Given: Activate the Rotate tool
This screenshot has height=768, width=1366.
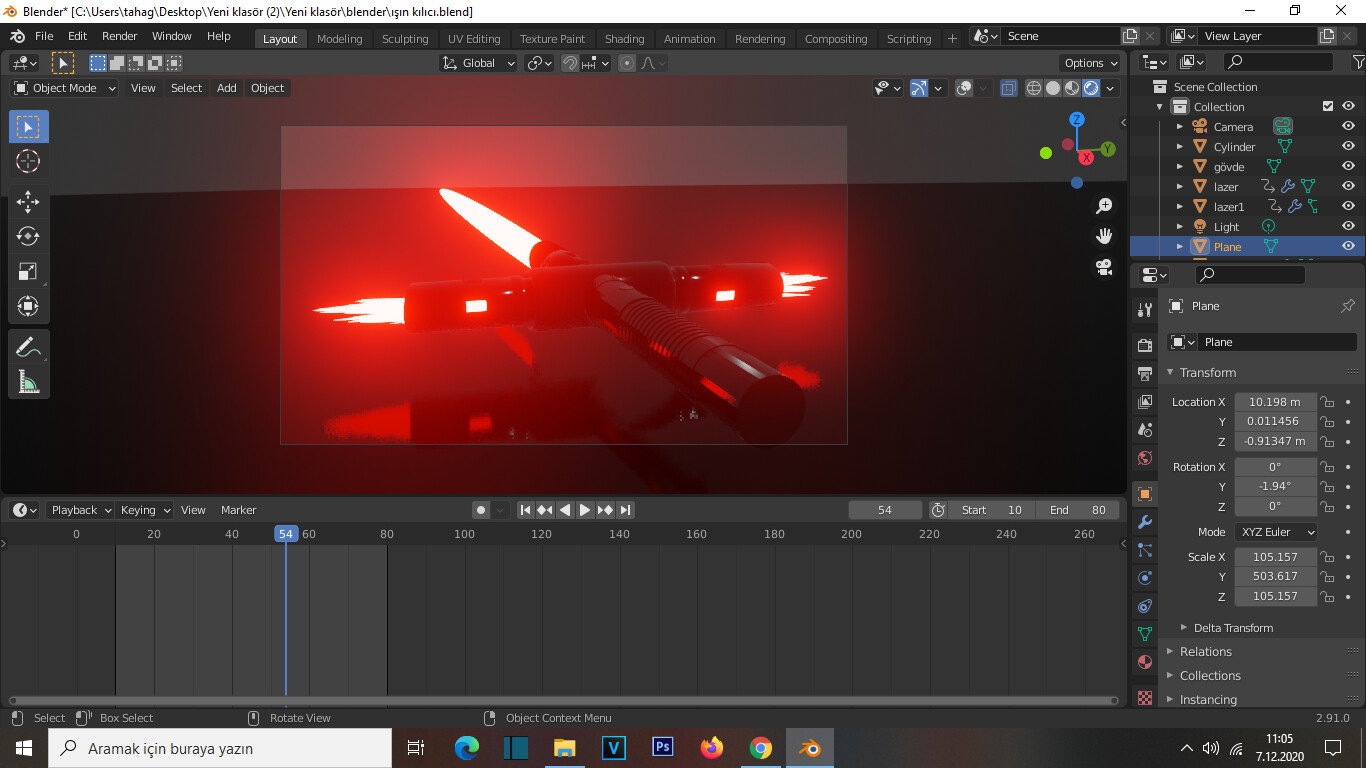Looking at the screenshot, I should [x=28, y=236].
